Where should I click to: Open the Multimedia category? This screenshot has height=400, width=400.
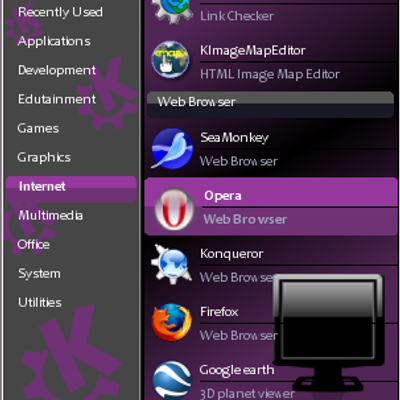[x=50, y=215]
